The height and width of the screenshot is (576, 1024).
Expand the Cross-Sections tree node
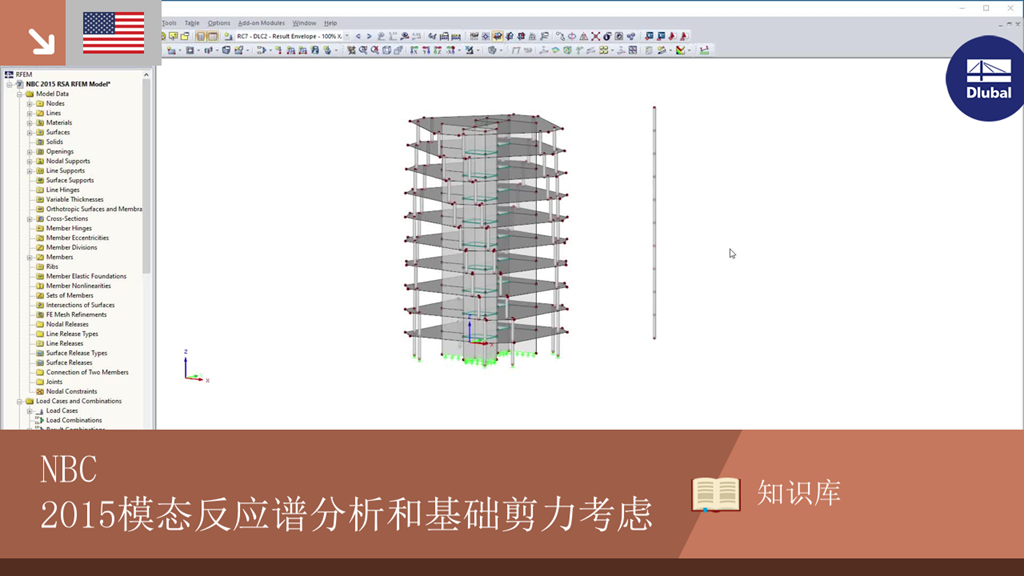pos(29,219)
